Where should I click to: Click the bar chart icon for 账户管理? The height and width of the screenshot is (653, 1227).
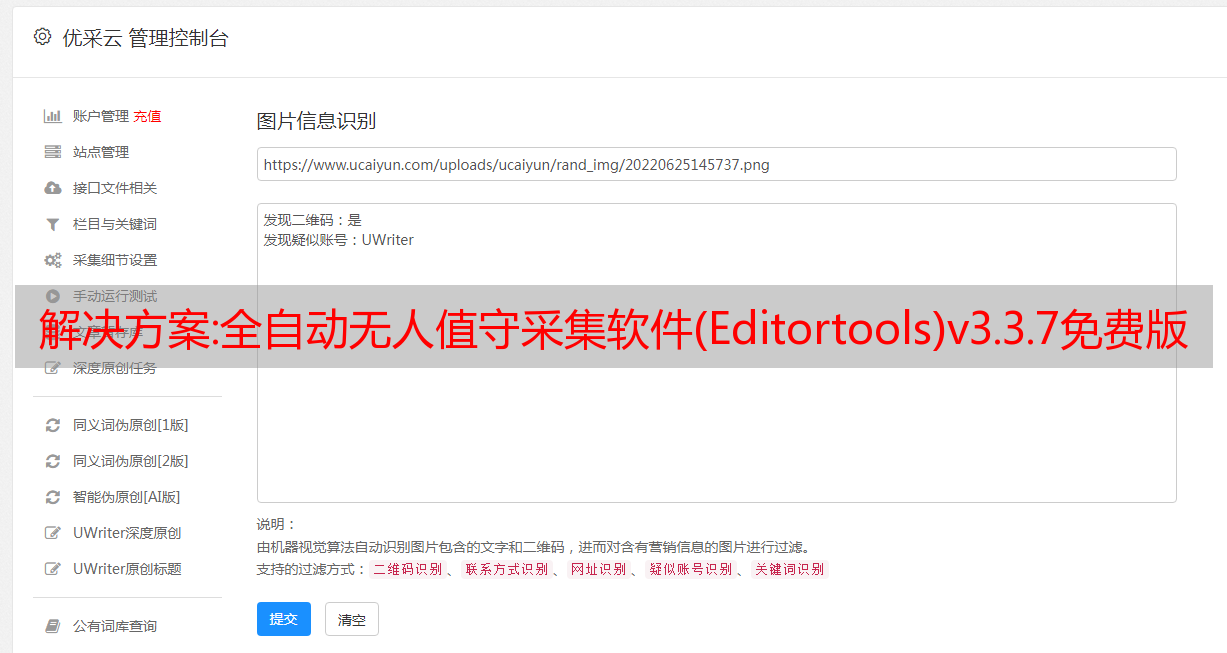pos(53,116)
